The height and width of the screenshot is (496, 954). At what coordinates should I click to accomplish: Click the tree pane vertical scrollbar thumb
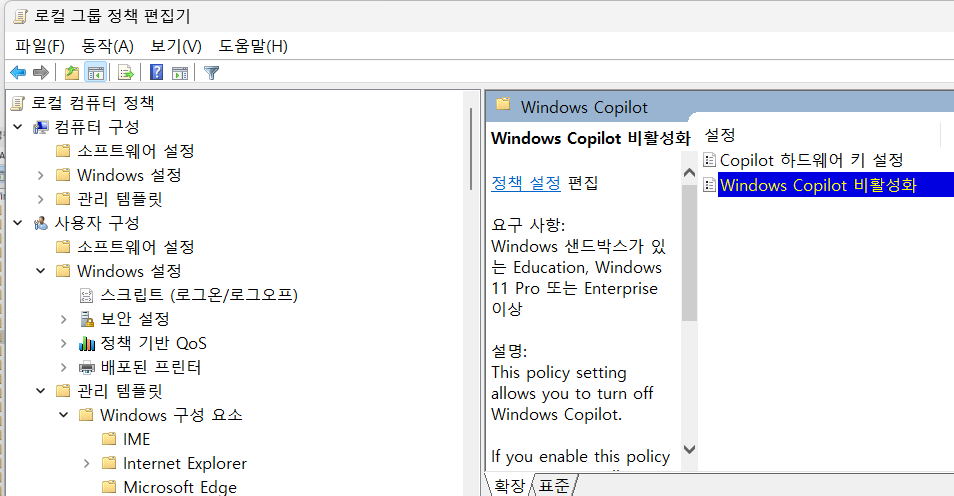pyautogui.click(x=471, y=149)
